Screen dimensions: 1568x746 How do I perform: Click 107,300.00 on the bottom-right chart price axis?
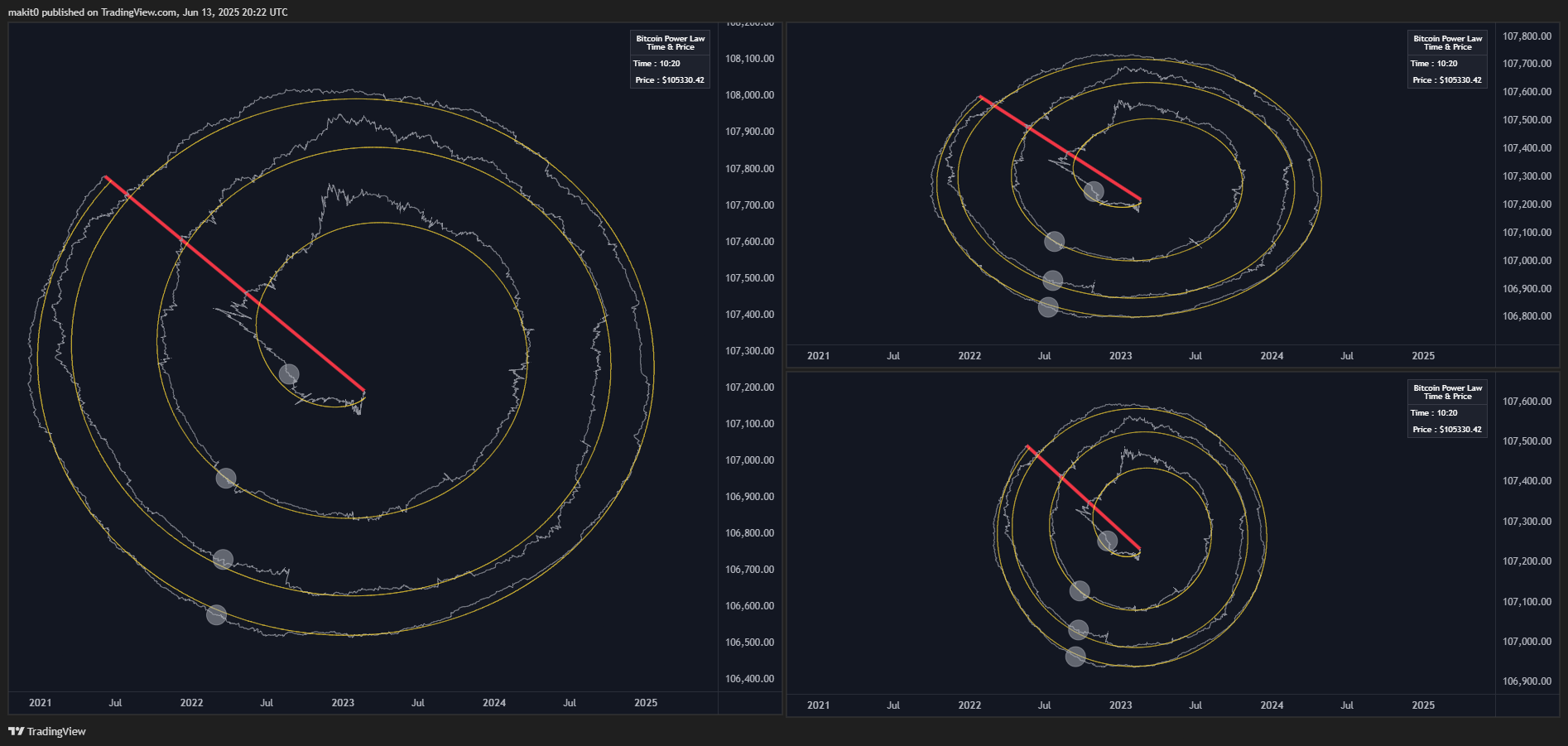point(1527,522)
